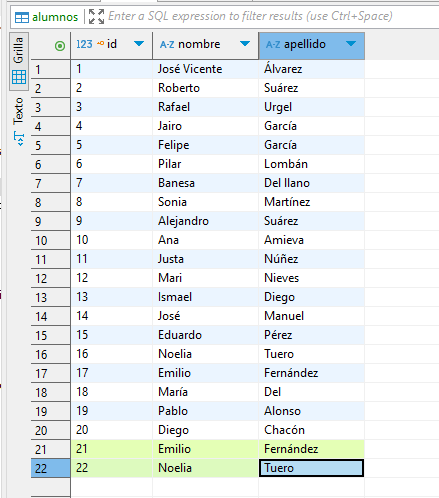Screen dimensions: 439x498
Task: Select the cell containing José Vicente
Action: coord(205,69)
